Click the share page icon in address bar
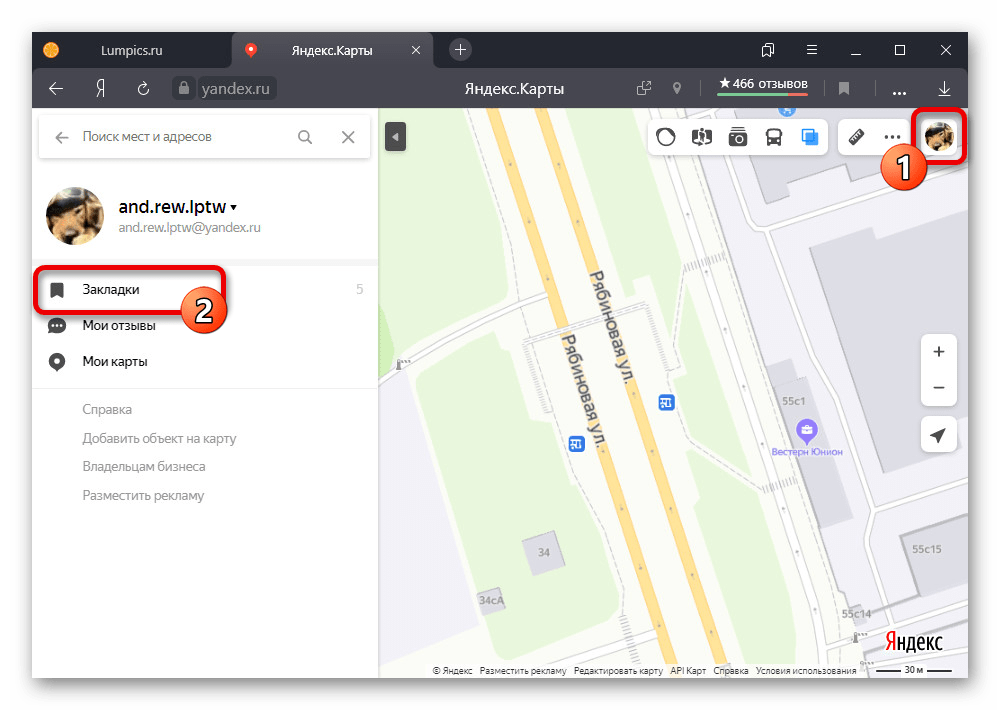Image resolution: width=1000 pixels, height=710 pixels. pyautogui.click(x=644, y=88)
